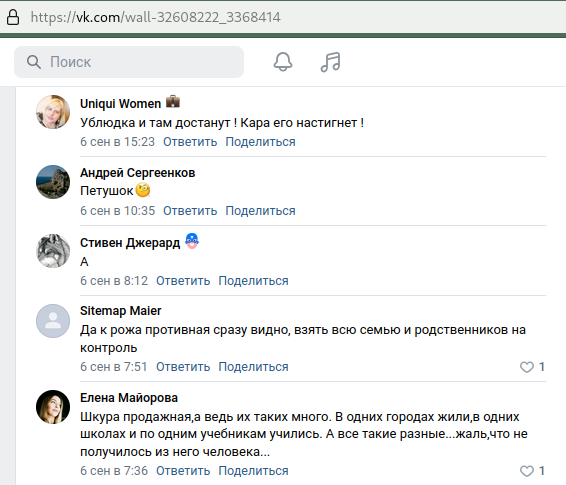Select the vk.com URL in address bar
The image size is (566, 485).
(156, 17)
